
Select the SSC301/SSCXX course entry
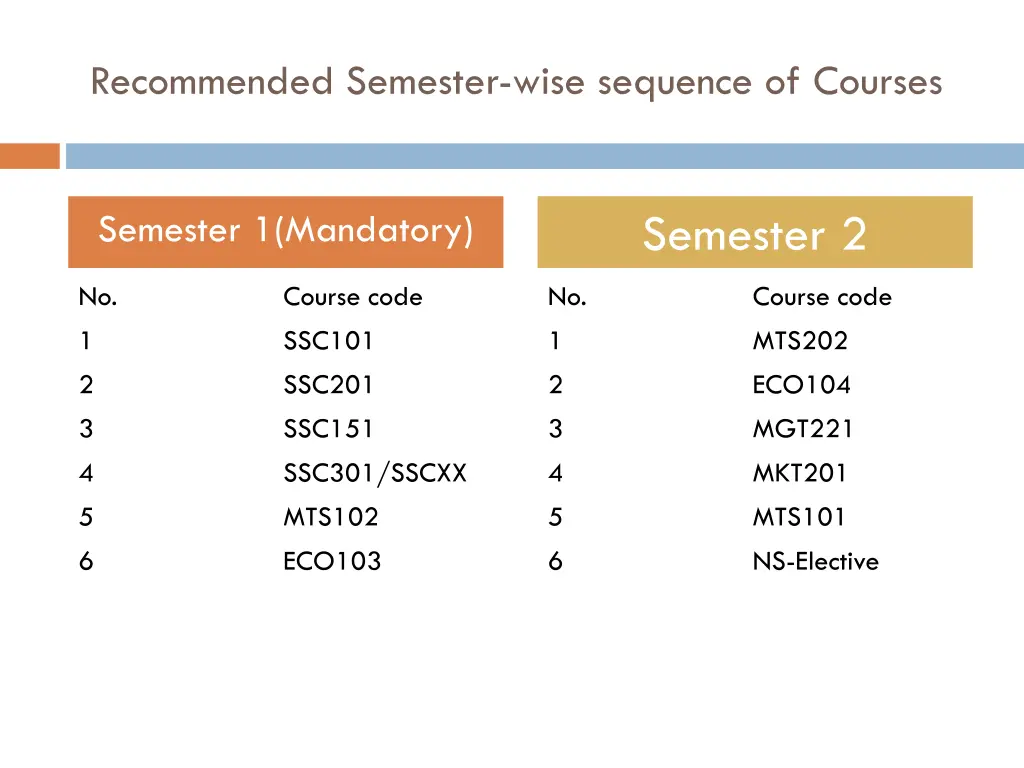[x=375, y=473]
